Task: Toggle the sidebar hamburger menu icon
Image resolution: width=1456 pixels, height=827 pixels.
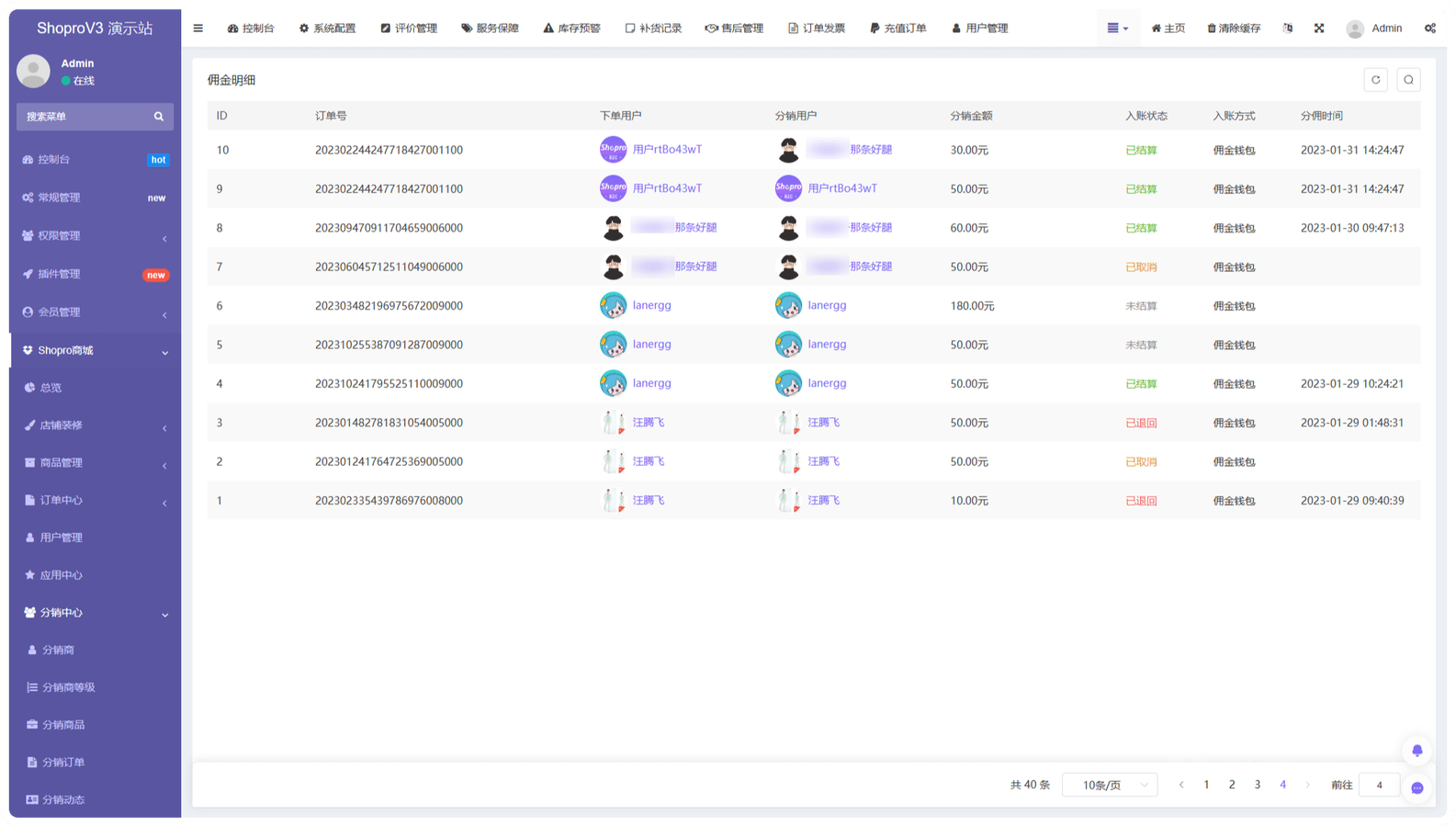Action: point(198,28)
